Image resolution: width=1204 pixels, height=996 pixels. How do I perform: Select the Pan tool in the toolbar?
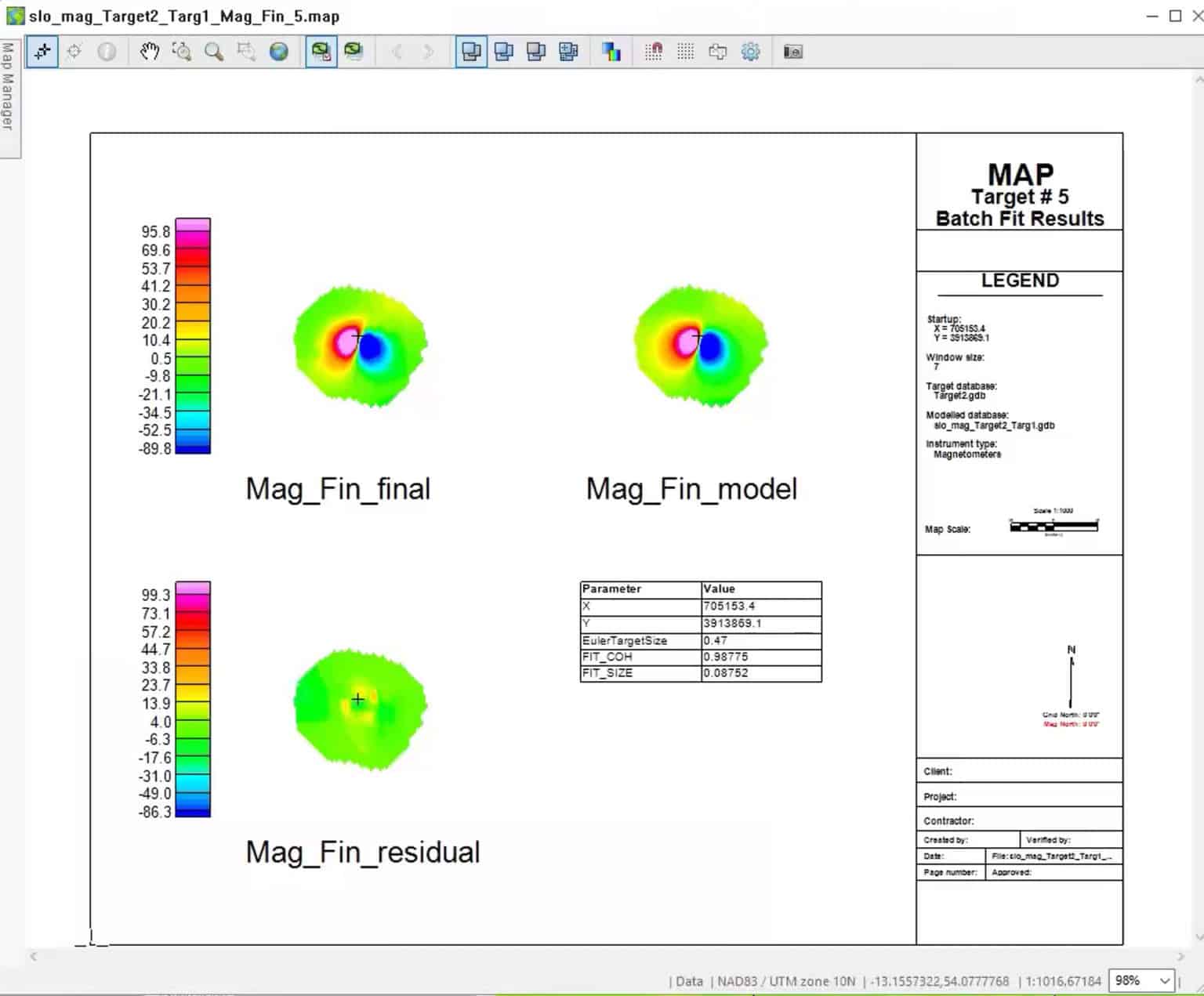[x=150, y=51]
